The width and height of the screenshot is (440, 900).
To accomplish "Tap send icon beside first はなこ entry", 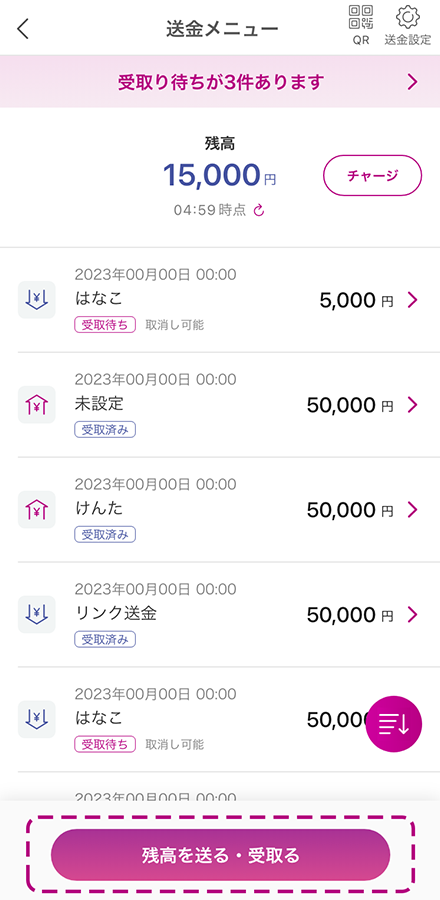I will (x=37, y=300).
